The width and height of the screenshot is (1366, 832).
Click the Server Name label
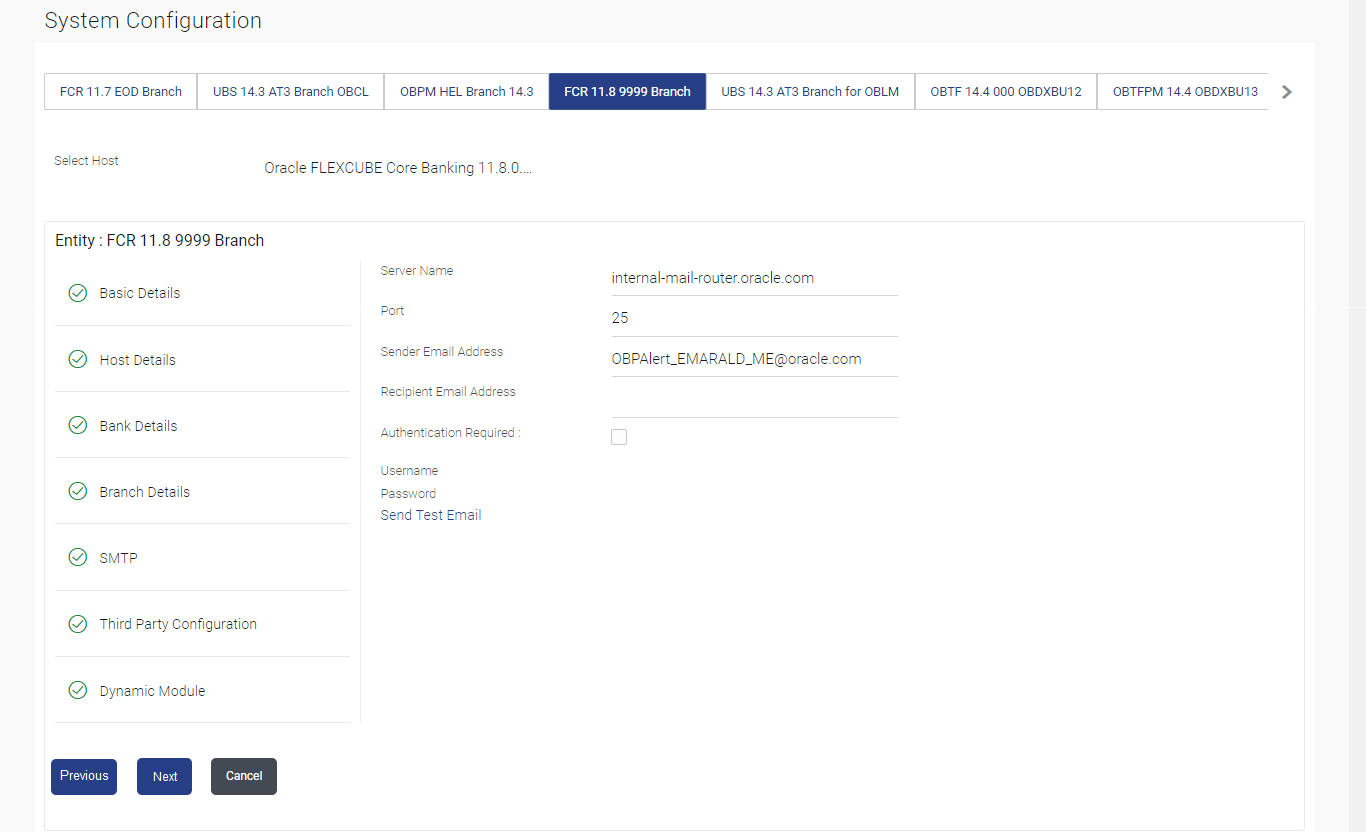click(x=417, y=271)
